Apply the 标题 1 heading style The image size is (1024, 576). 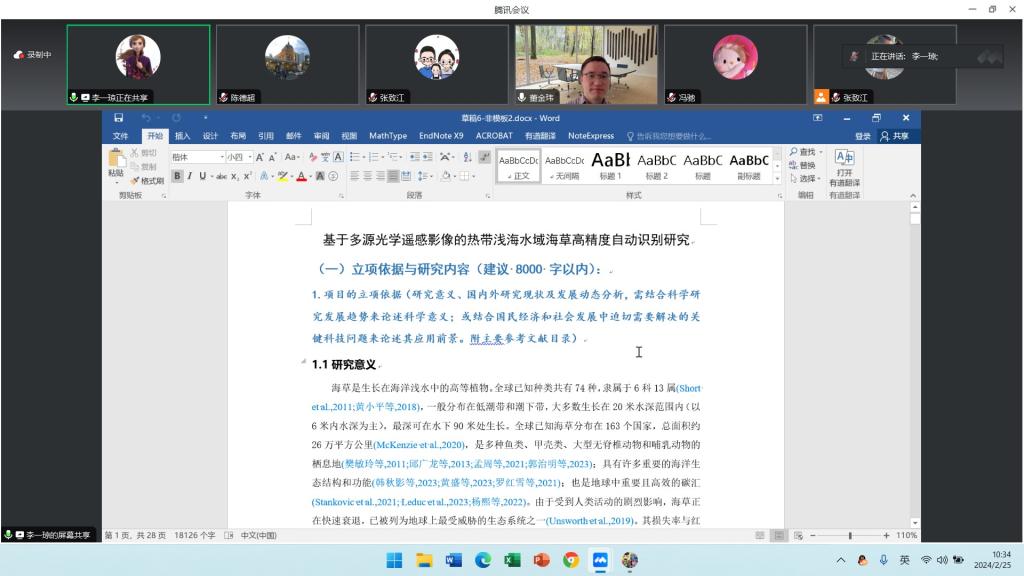coord(610,165)
